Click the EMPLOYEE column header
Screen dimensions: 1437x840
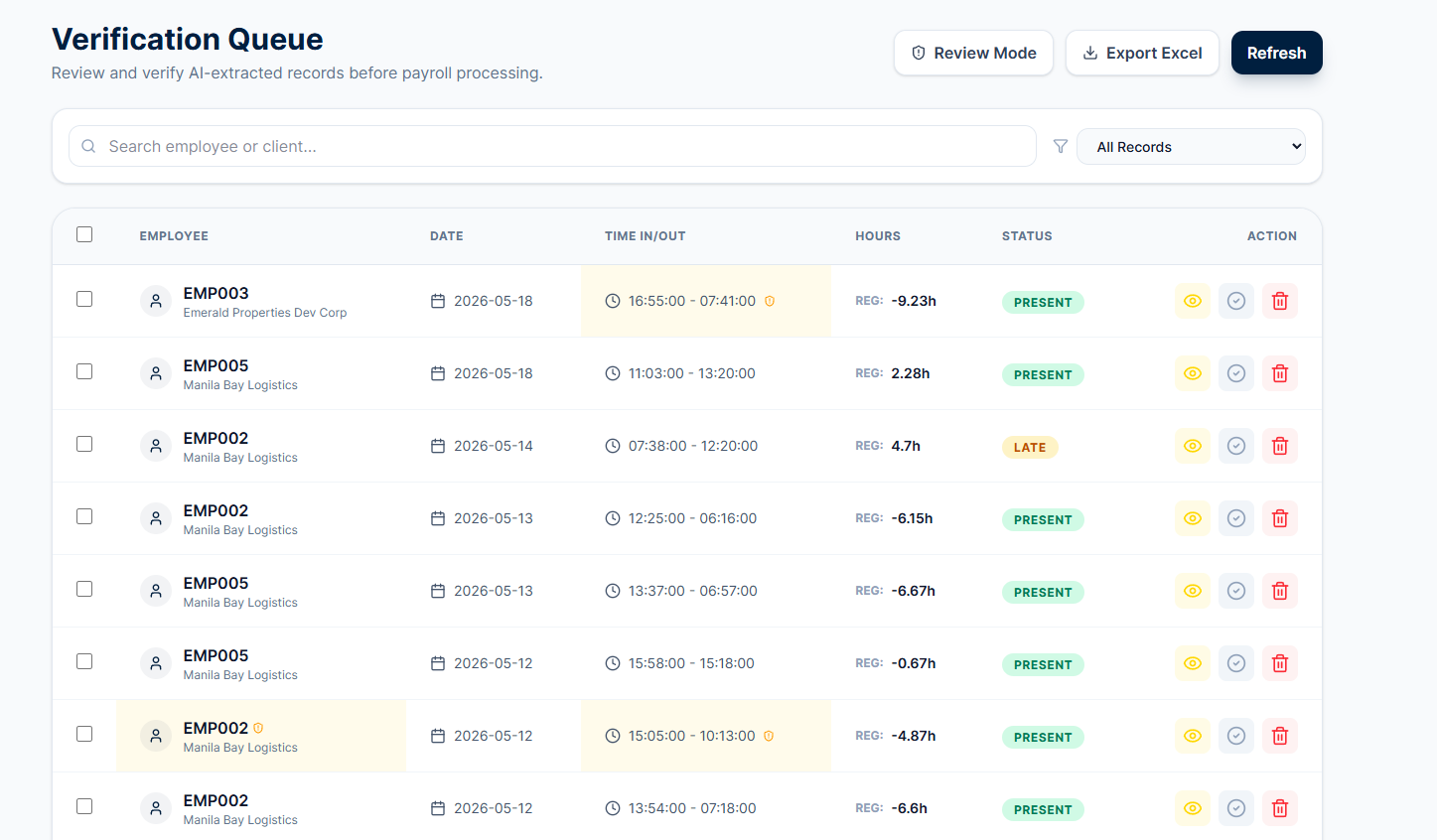click(x=174, y=236)
